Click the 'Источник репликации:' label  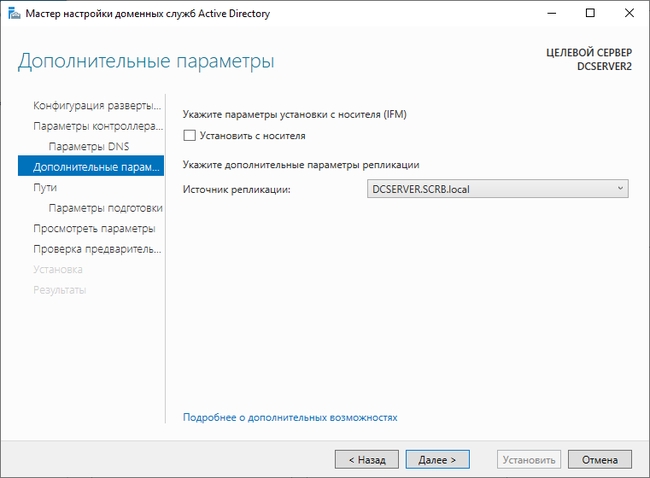point(237,189)
